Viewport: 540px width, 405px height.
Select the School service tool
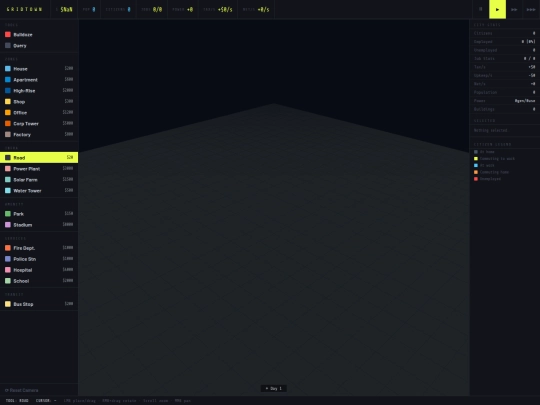point(39,281)
